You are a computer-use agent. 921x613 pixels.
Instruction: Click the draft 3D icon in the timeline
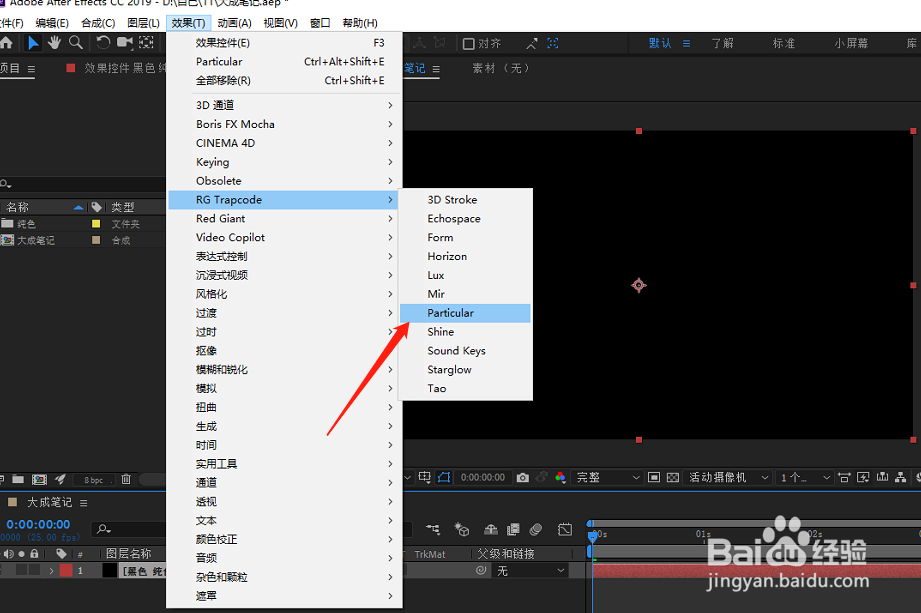point(462,530)
